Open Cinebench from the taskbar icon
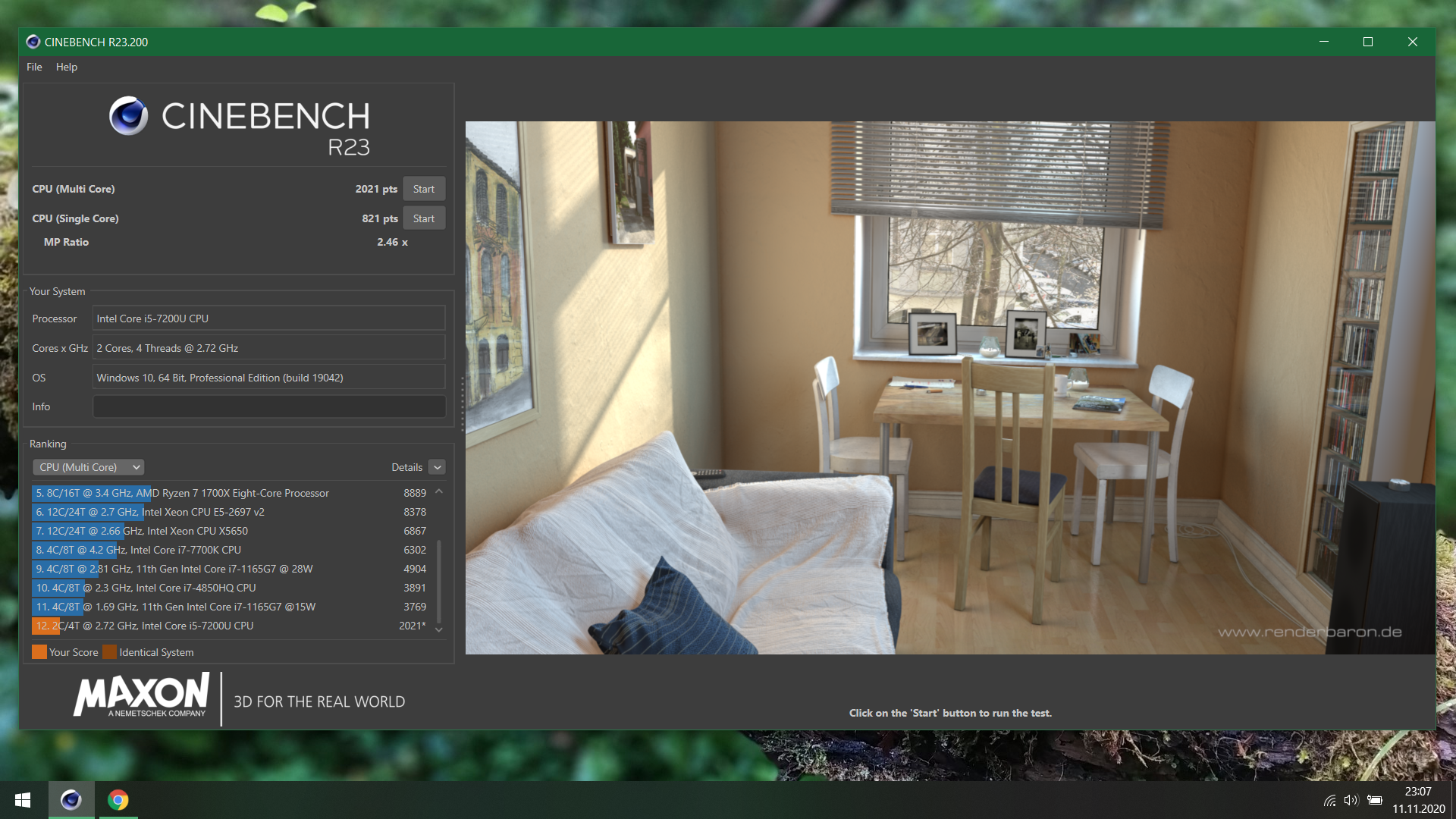Screen dimensions: 1456x819 (71, 800)
